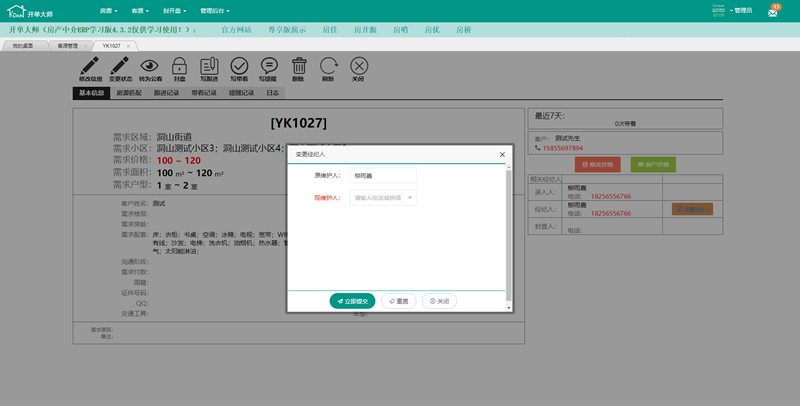The width and height of the screenshot is (800, 406).
Task: Close the 变更经纪人 dialog with X
Action: coord(502,155)
